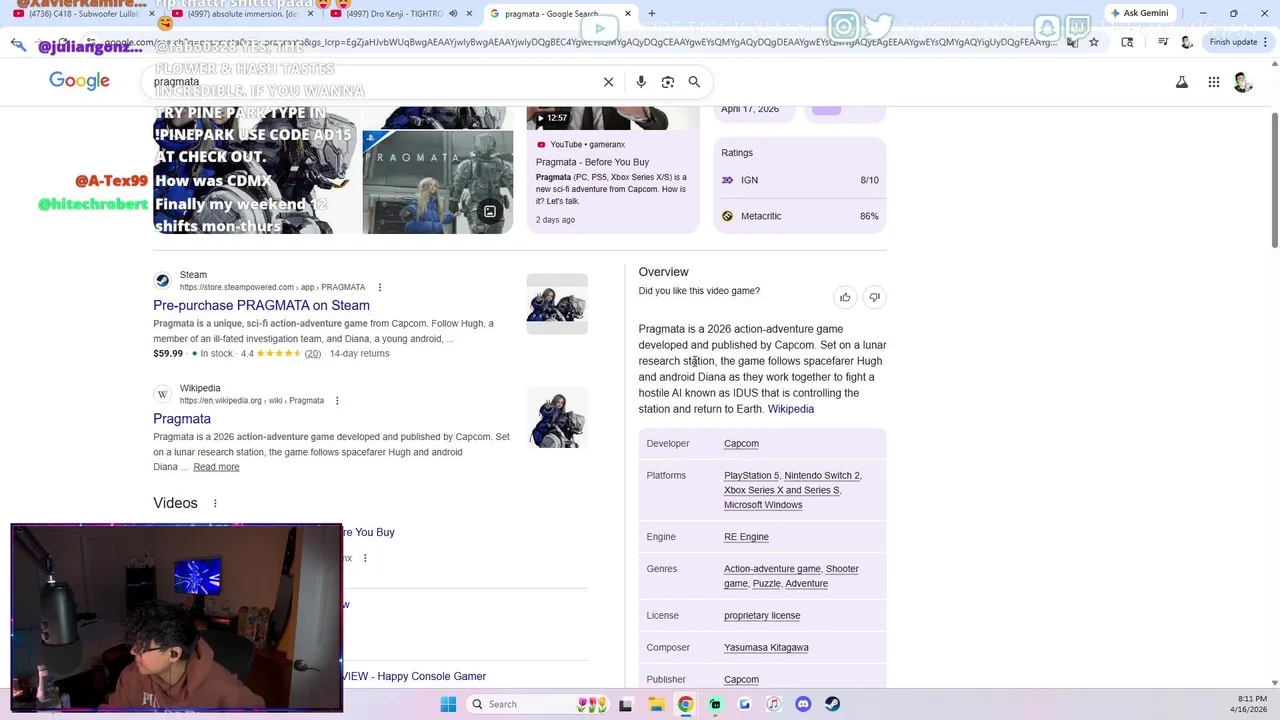Open a new browser tab
The height and width of the screenshot is (720, 1280).
point(652,14)
